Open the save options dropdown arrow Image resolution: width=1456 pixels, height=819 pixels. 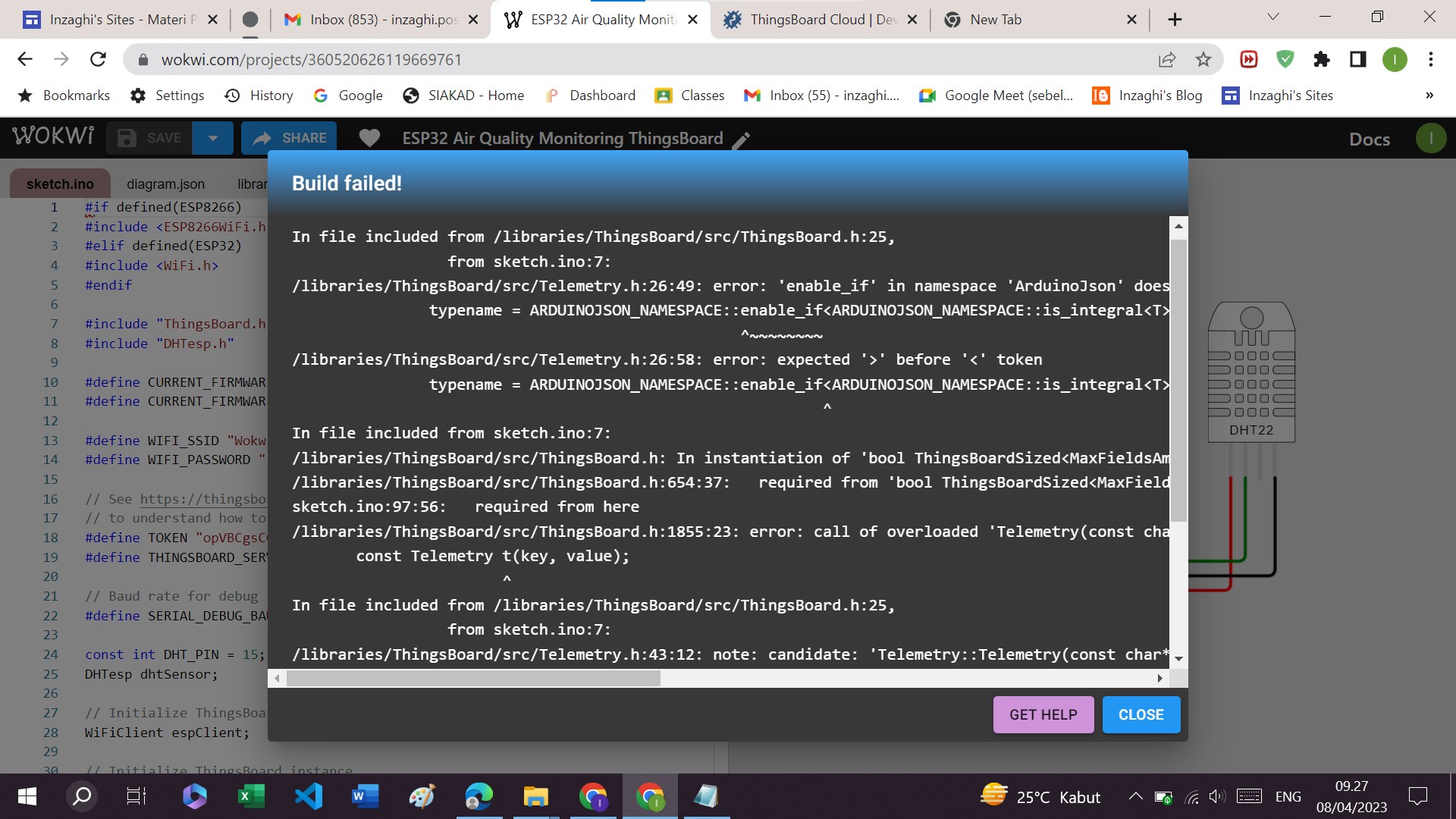(x=213, y=138)
